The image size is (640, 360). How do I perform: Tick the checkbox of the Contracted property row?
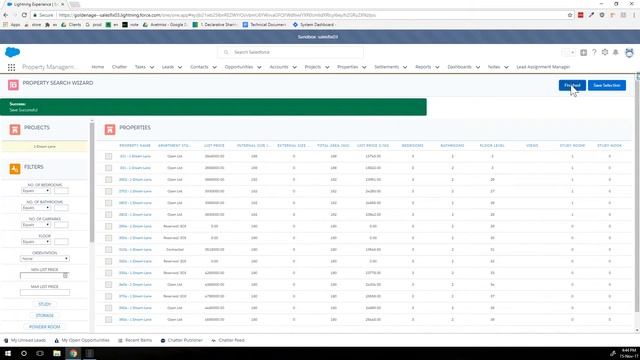coord(108,249)
